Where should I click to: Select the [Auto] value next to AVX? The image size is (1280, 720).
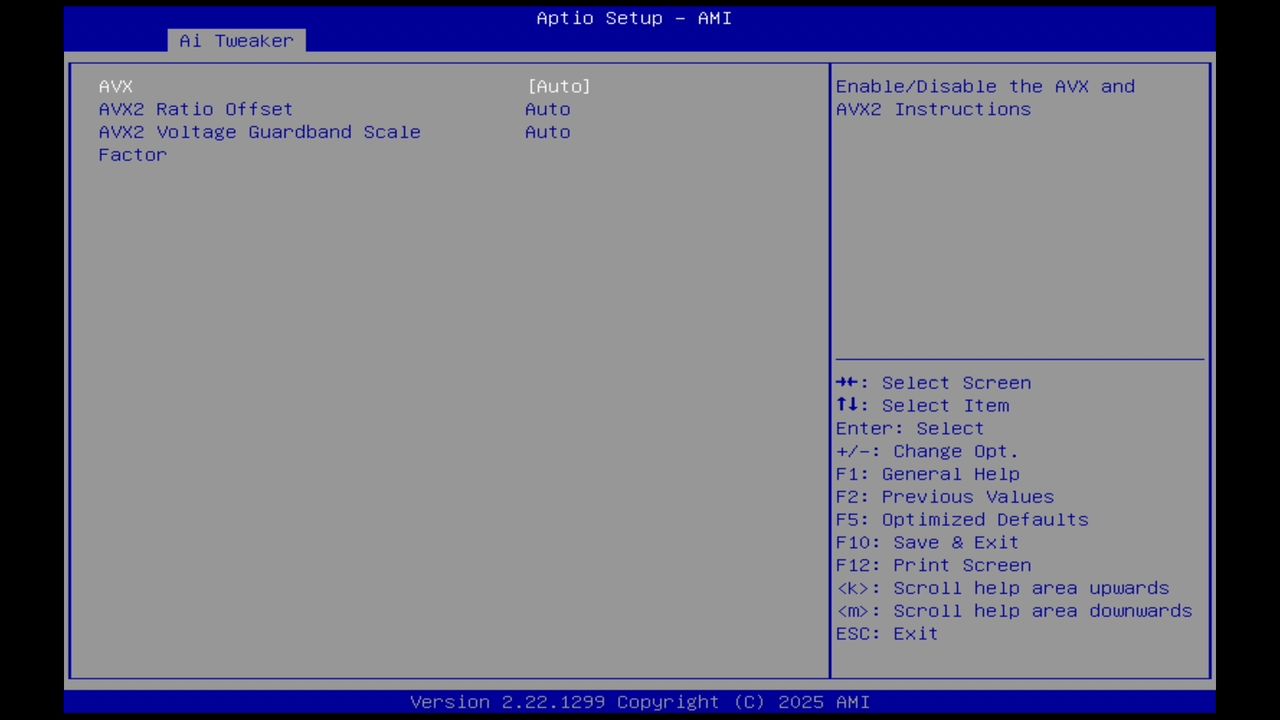pos(558,86)
